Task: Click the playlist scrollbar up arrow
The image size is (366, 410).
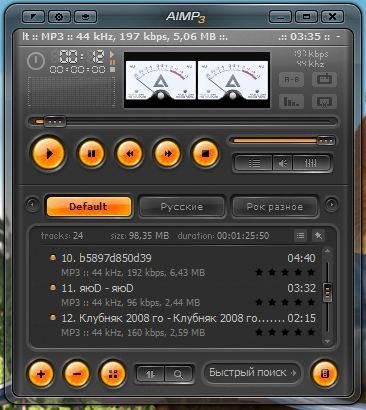Action: (327, 251)
